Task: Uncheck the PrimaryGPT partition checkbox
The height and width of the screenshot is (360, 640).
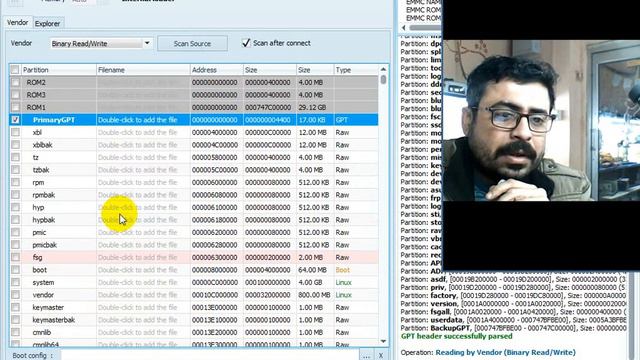Action: tap(15, 120)
